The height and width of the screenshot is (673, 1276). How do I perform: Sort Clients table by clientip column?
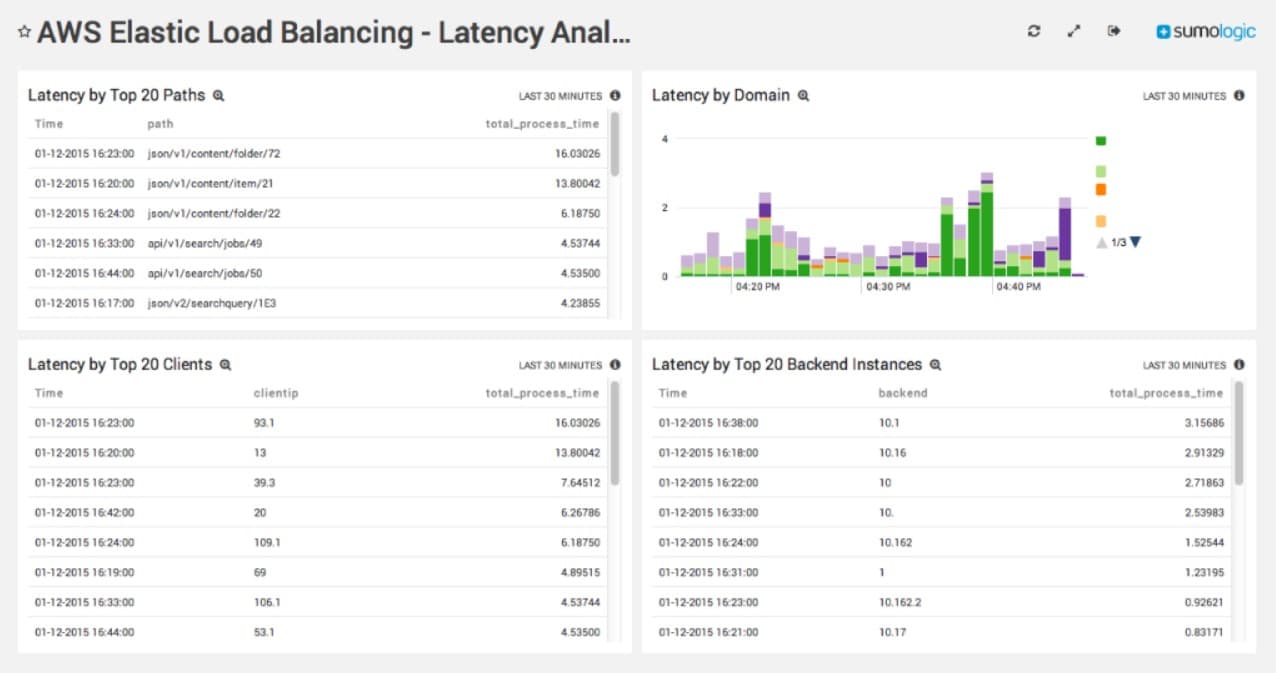276,393
